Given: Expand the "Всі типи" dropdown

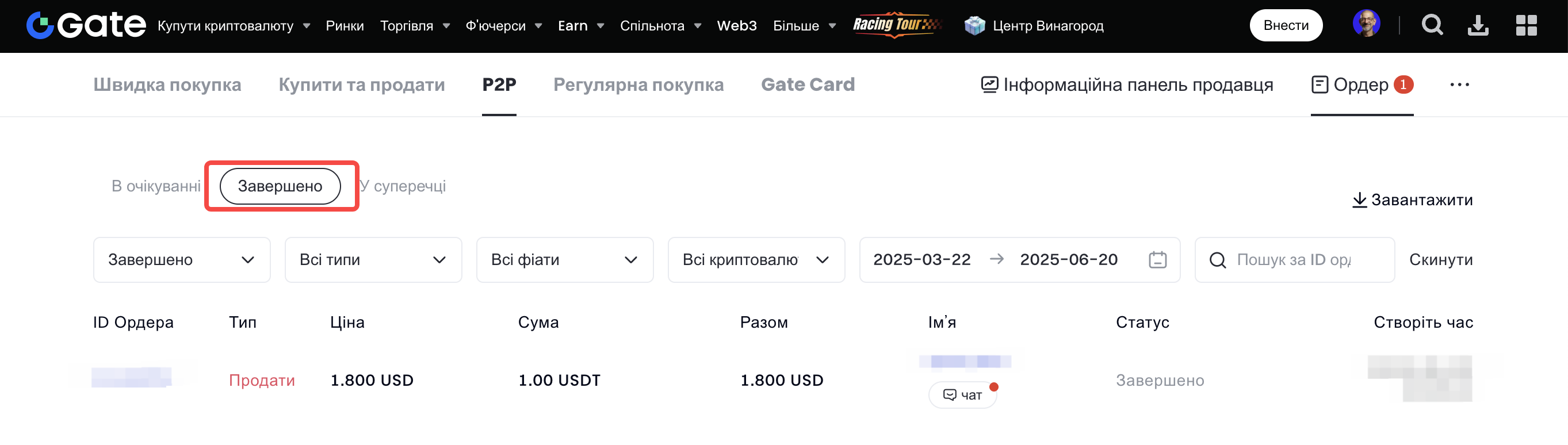Looking at the screenshot, I should [373, 260].
